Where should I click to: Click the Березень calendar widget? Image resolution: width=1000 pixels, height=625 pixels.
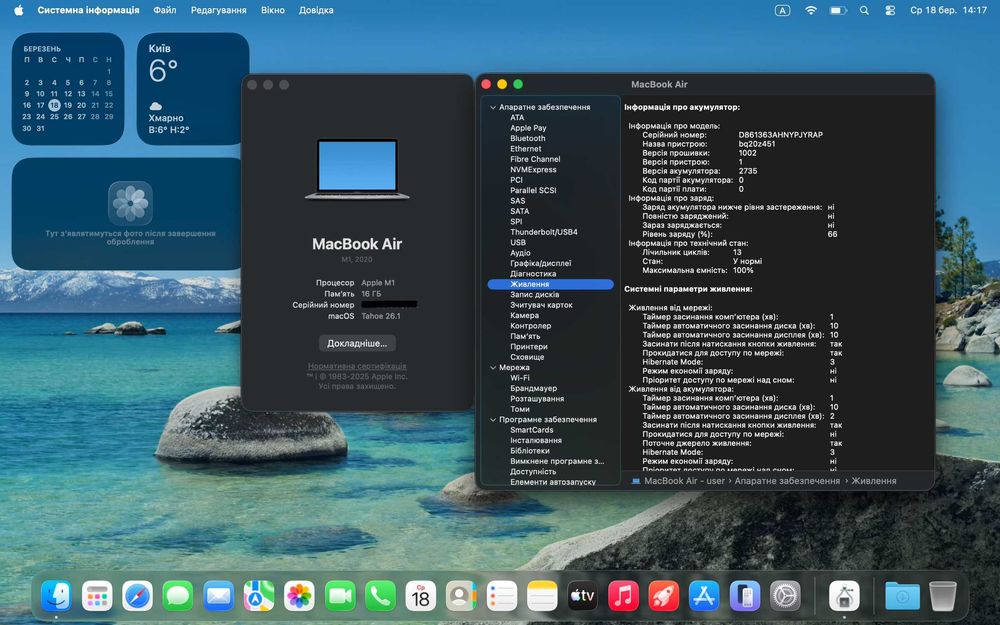pyautogui.click(x=68, y=89)
